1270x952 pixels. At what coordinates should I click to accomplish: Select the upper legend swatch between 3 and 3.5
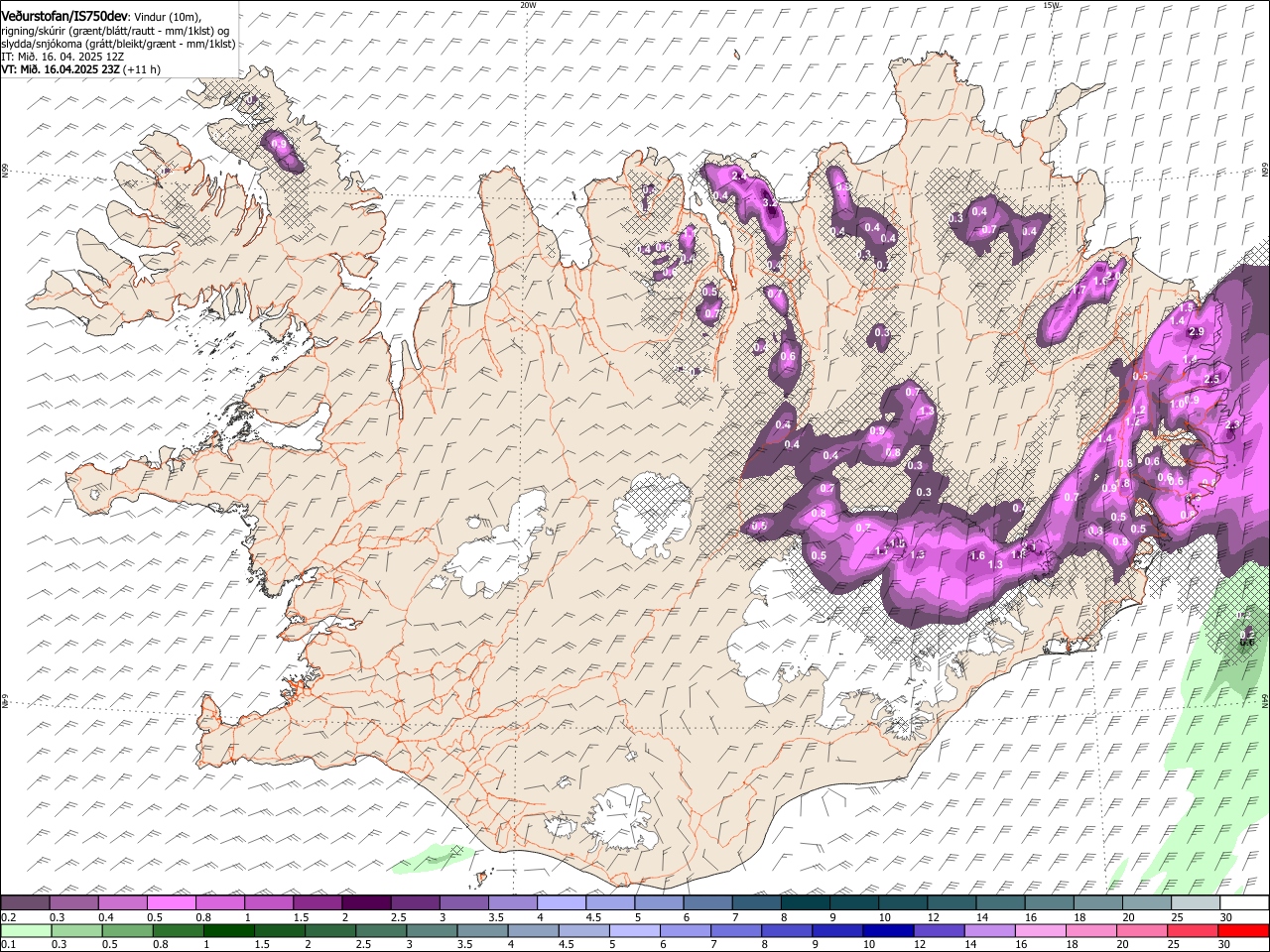point(464,902)
